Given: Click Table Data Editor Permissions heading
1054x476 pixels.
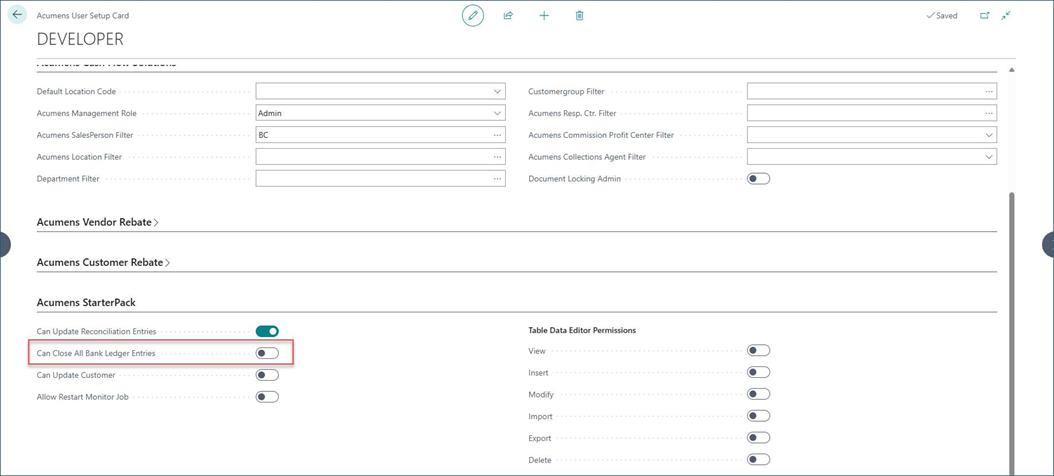Looking at the screenshot, I should [x=582, y=330].
